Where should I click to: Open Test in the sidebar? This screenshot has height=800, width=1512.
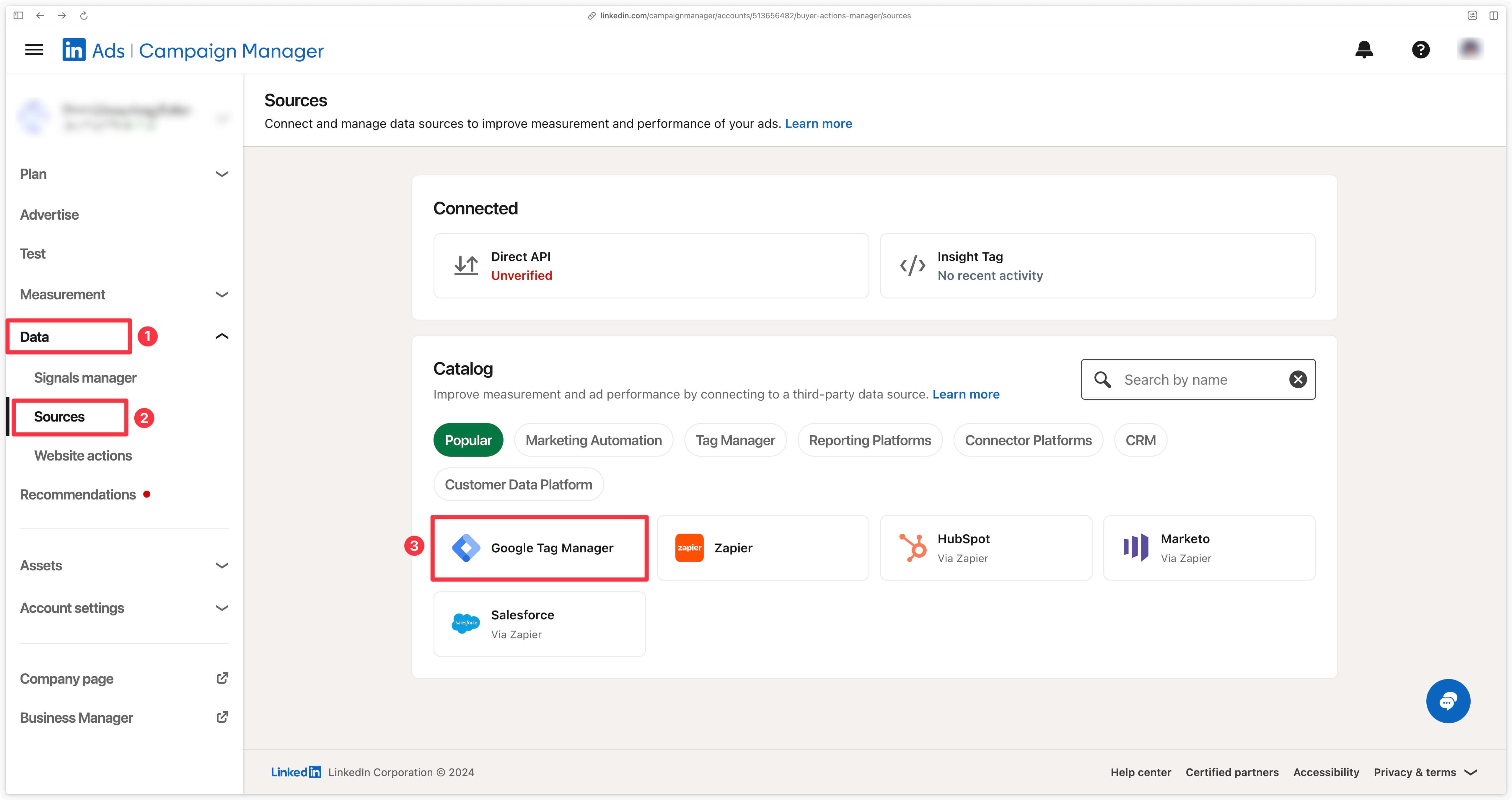pyautogui.click(x=33, y=254)
